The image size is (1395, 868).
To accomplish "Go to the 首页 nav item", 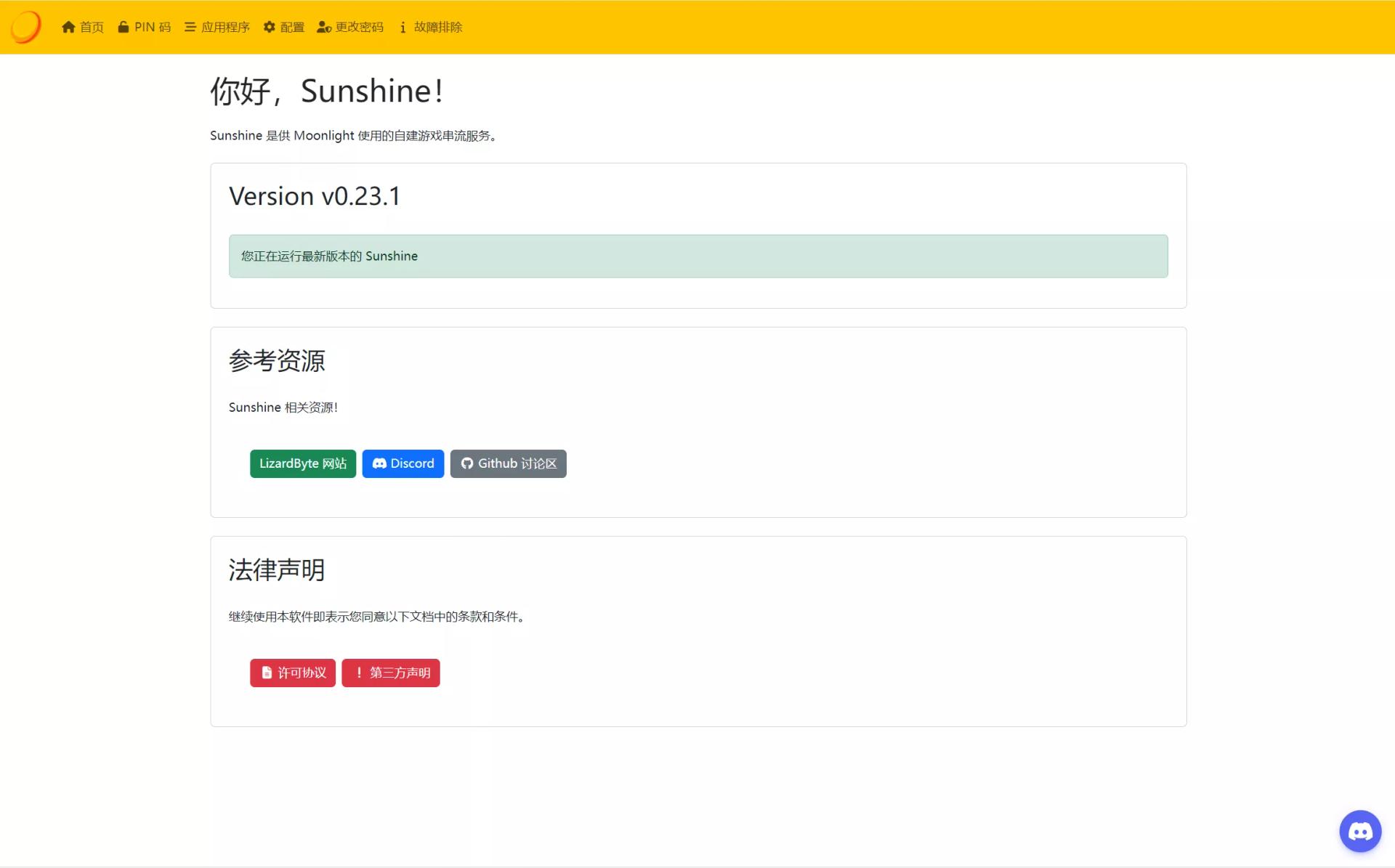I will tap(83, 27).
